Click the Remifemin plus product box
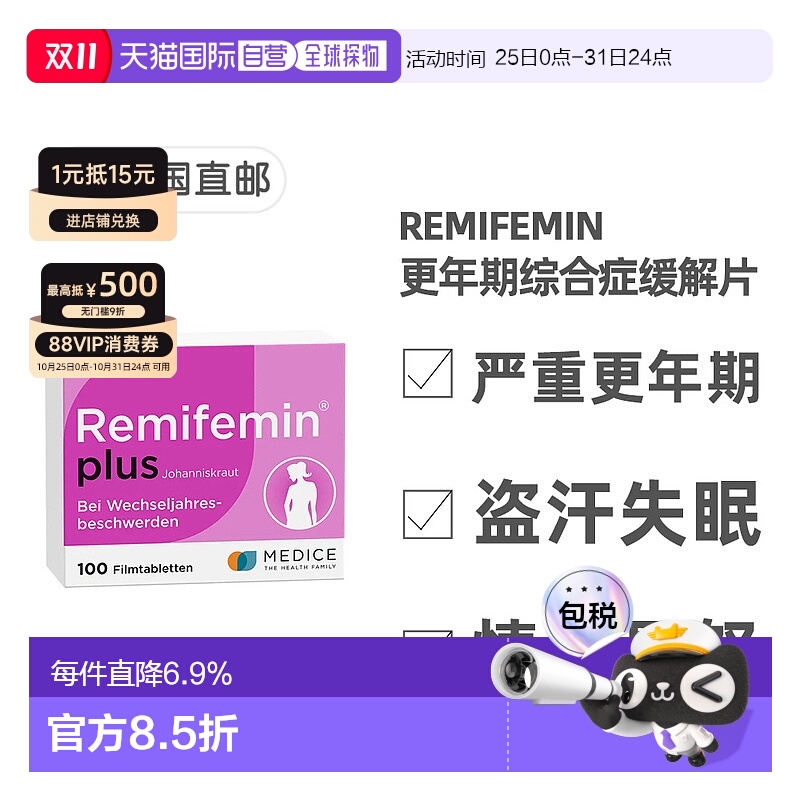Image resolution: width=800 pixels, height=800 pixels. [196, 462]
